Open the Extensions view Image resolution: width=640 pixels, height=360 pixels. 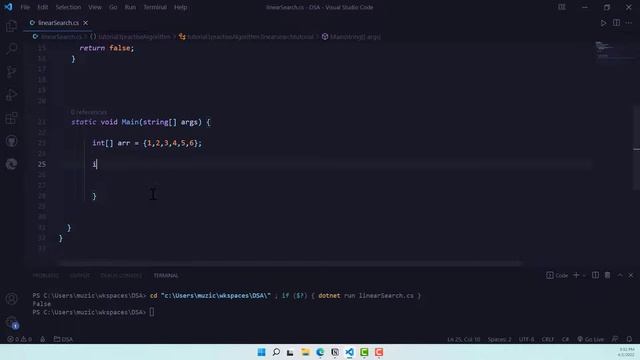coord(11,118)
